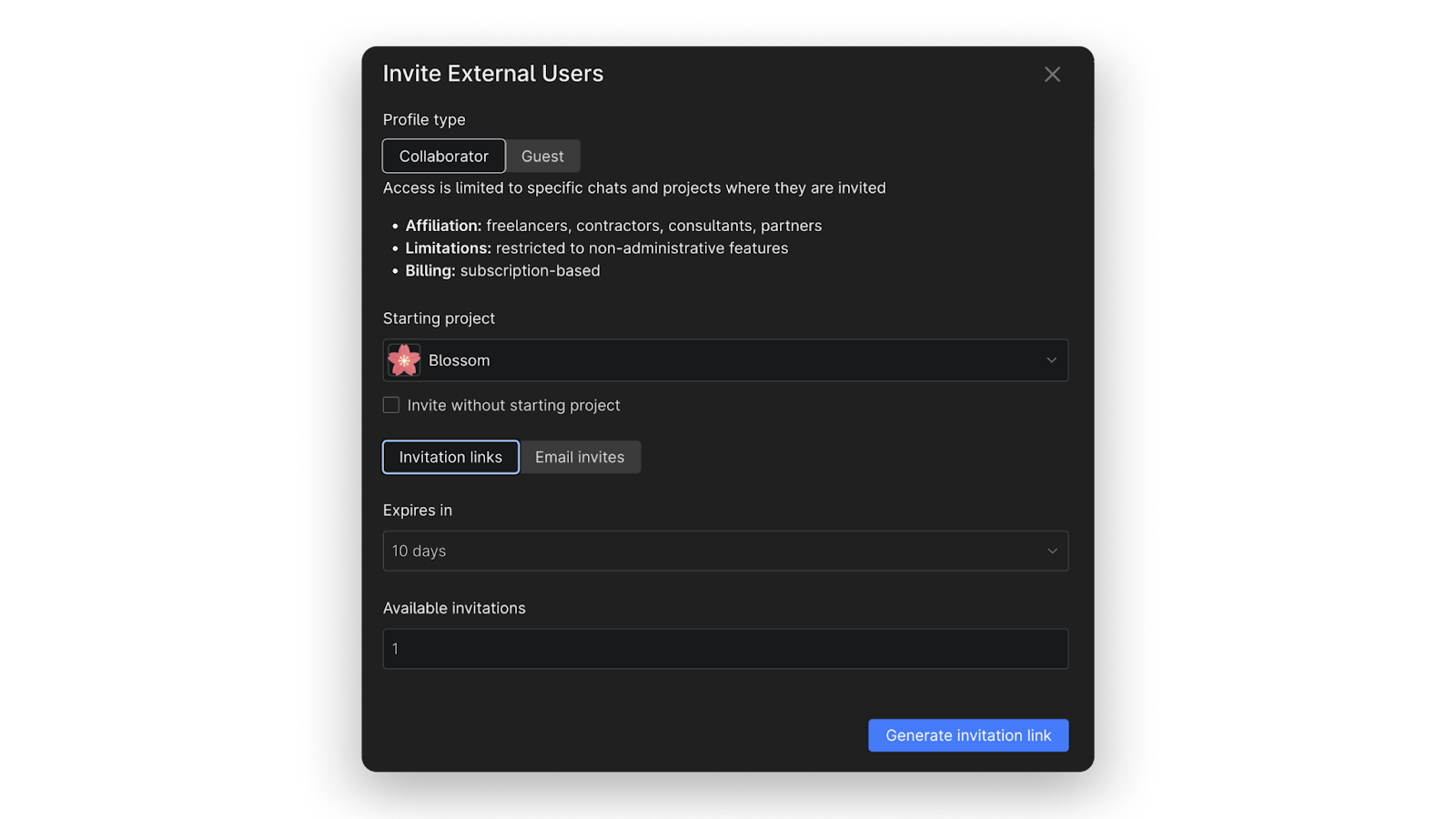Click chevron arrow in Expires in field

coord(1052,551)
